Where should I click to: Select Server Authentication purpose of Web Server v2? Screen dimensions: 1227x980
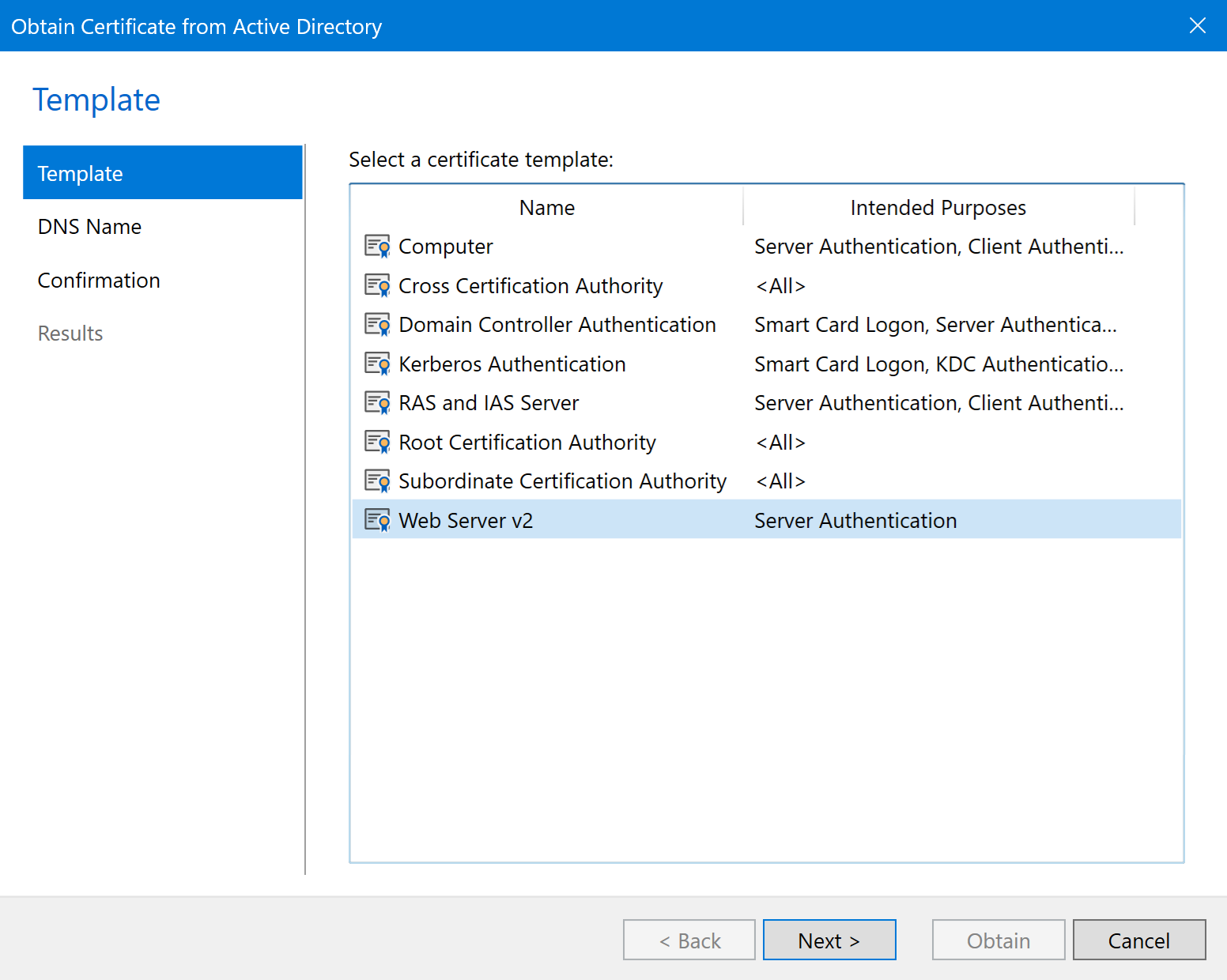point(855,520)
